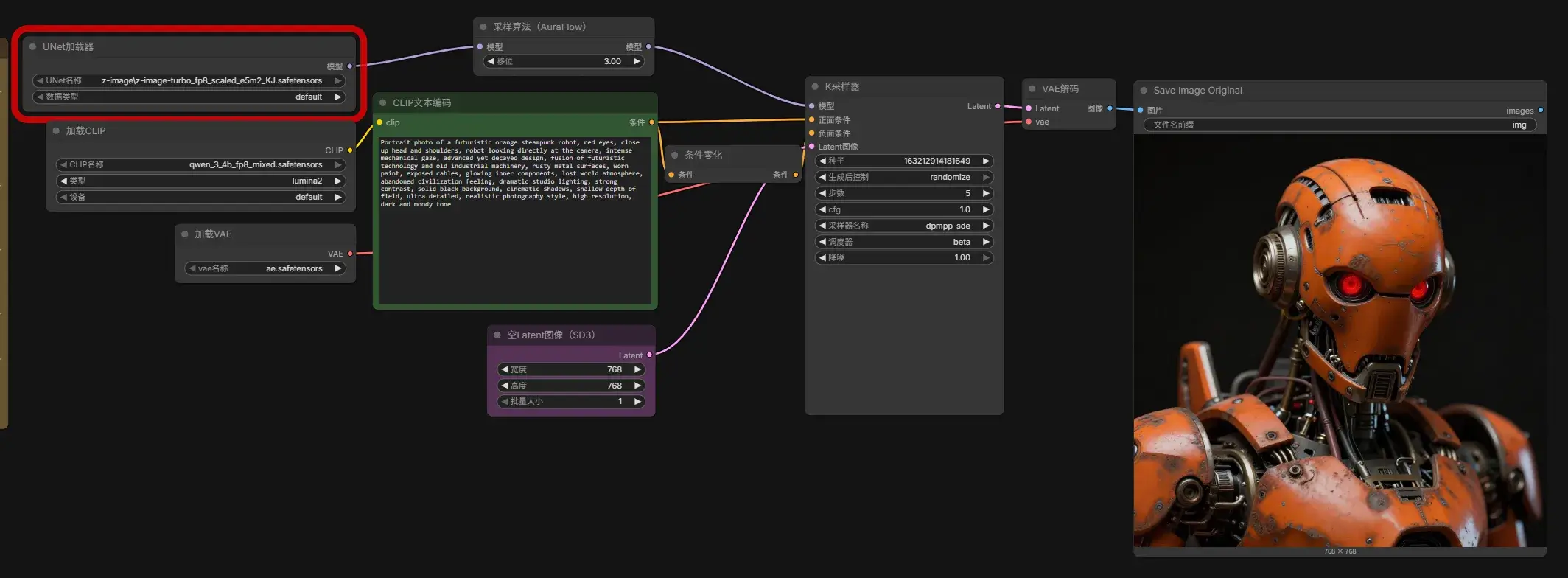Open the 数据类型 default dropdown in UNet加载器

(x=189, y=97)
